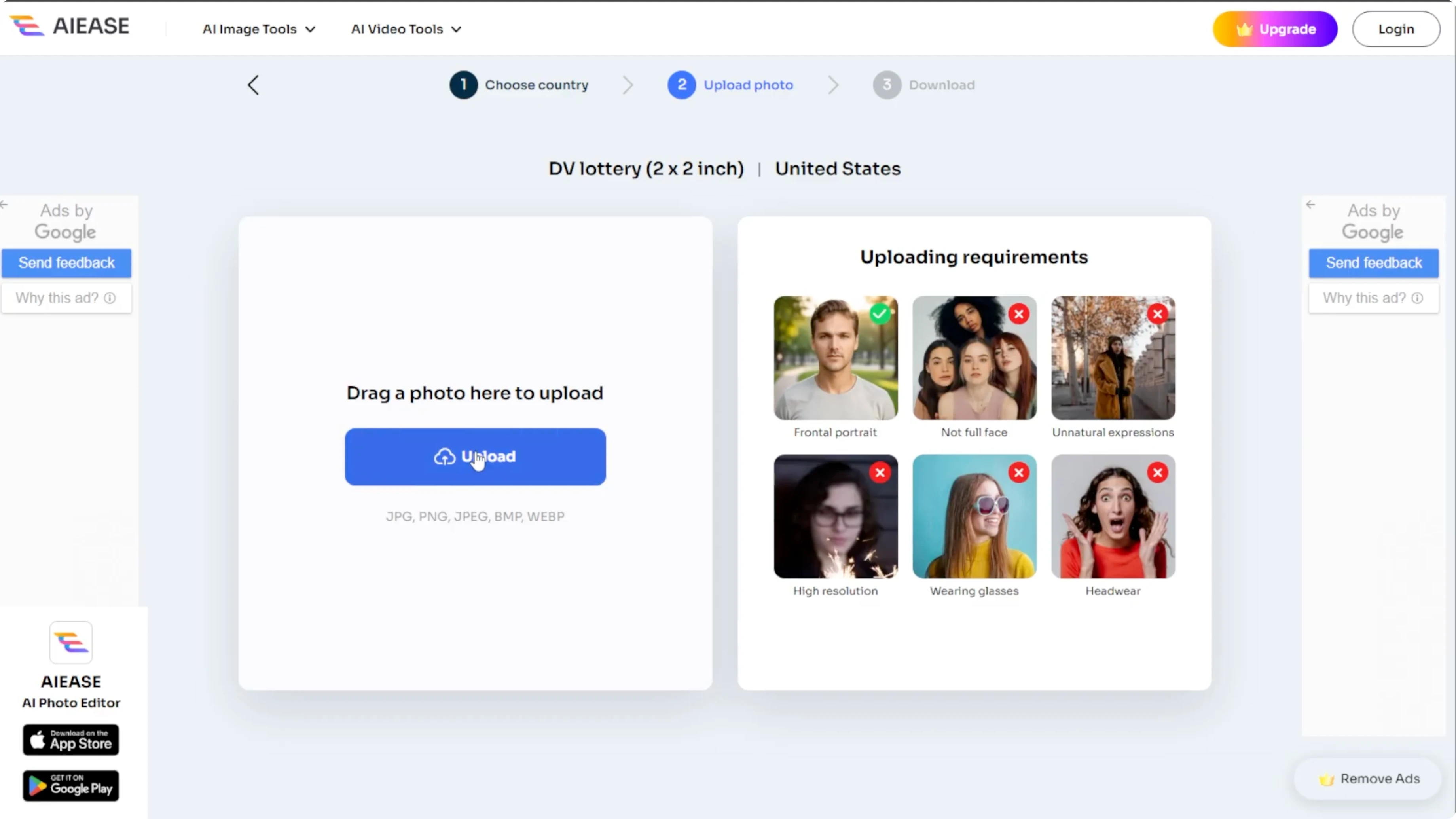Click the Upload button
This screenshot has width=1456, height=819.
pos(475,457)
